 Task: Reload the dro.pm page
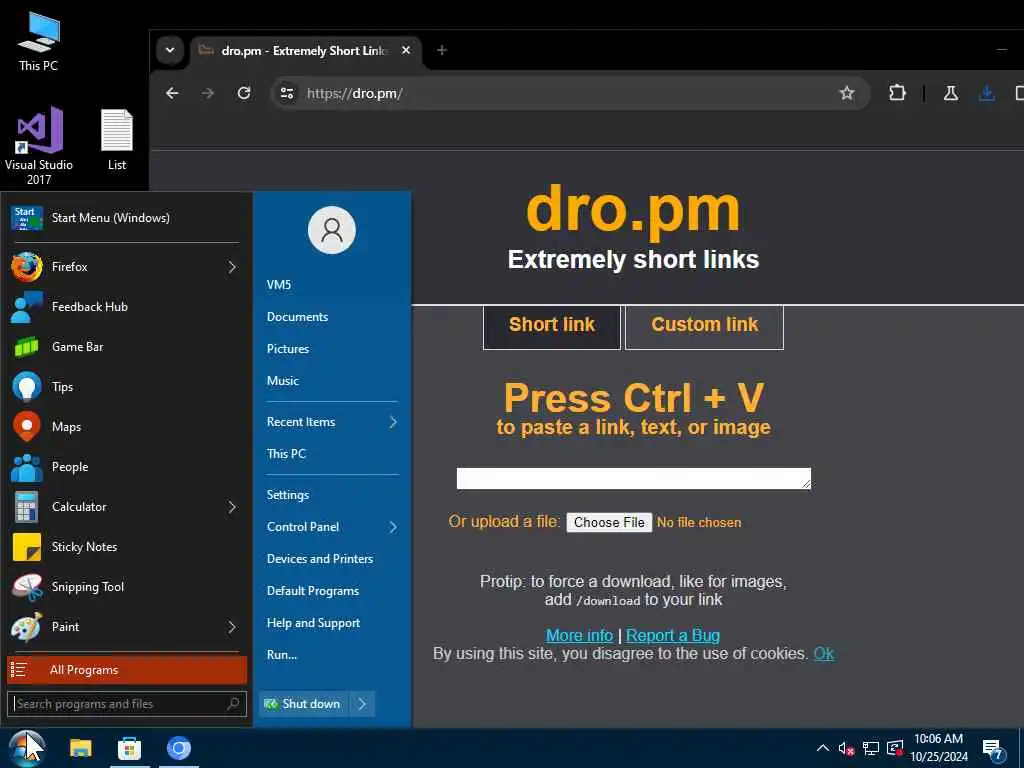tap(244, 93)
